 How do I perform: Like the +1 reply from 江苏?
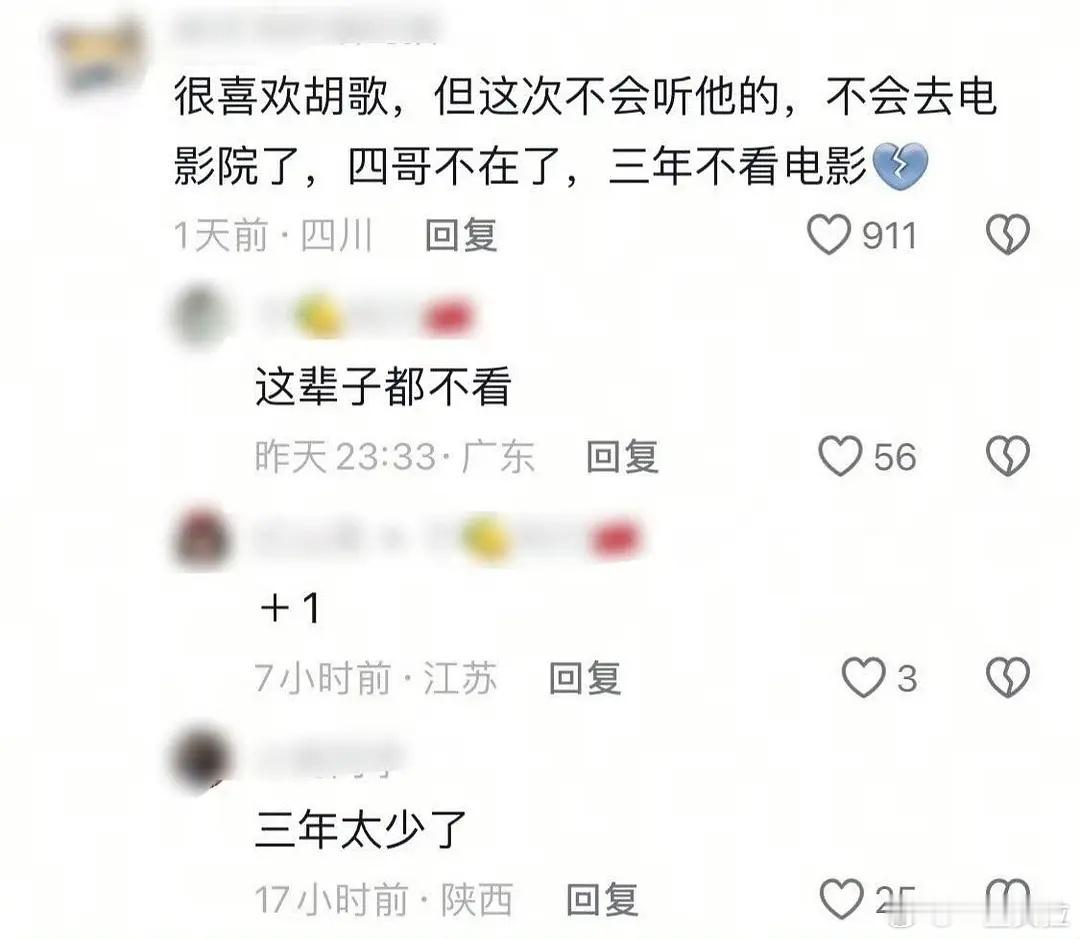coord(863,677)
